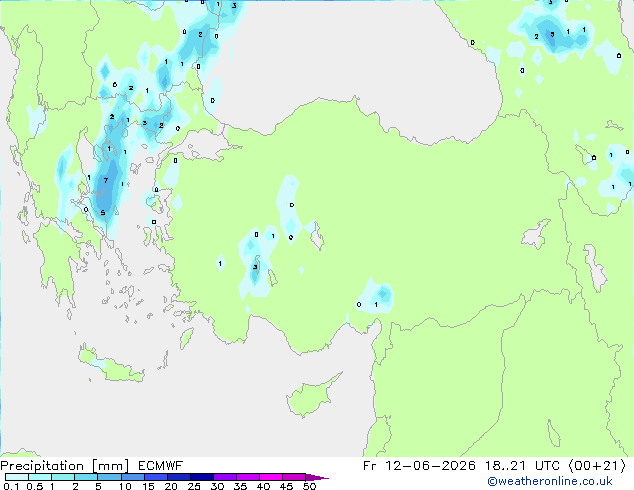634x490 pixels.
Task: Click the '10' legend label
Action: click(x=125, y=486)
